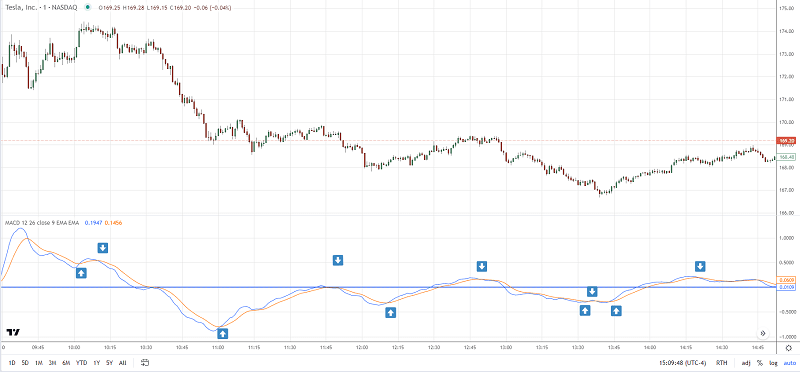The width and height of the screenshot is (800, 372).
Task: Click the TradingView logo
Action: coord(13,333)
